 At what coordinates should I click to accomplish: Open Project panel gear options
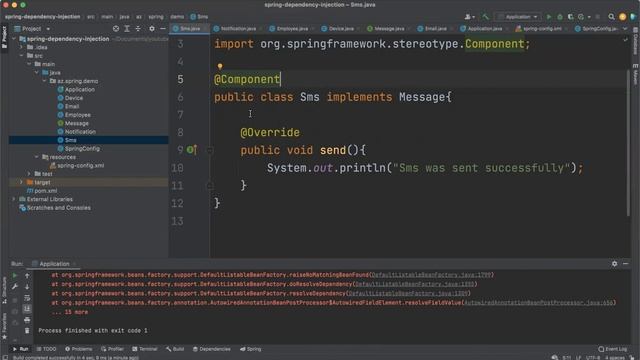[x=152, y=29]
